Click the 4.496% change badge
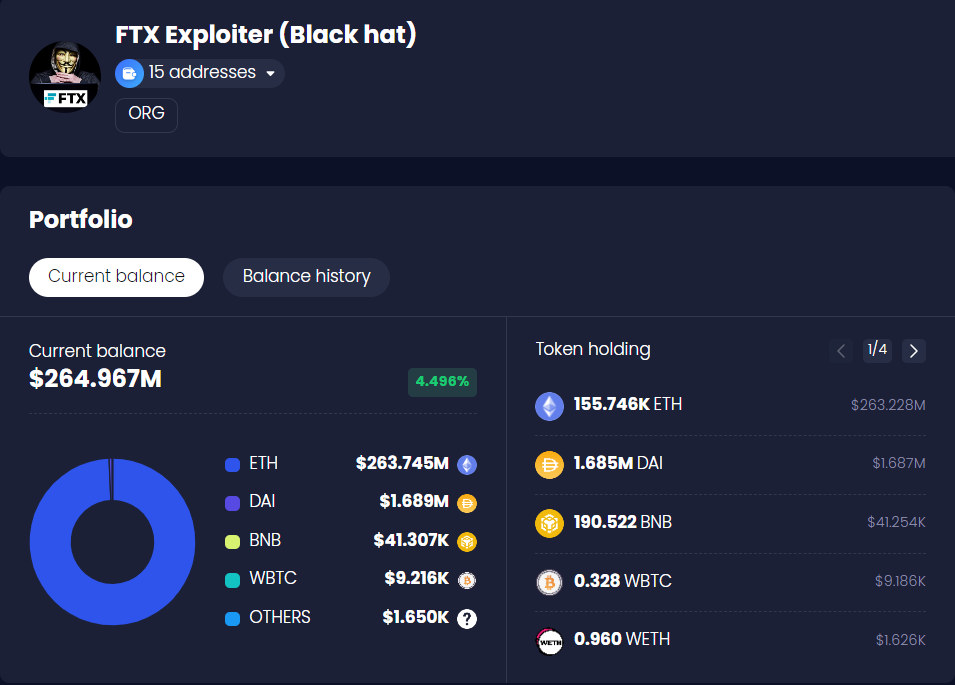 click(442, 382)
